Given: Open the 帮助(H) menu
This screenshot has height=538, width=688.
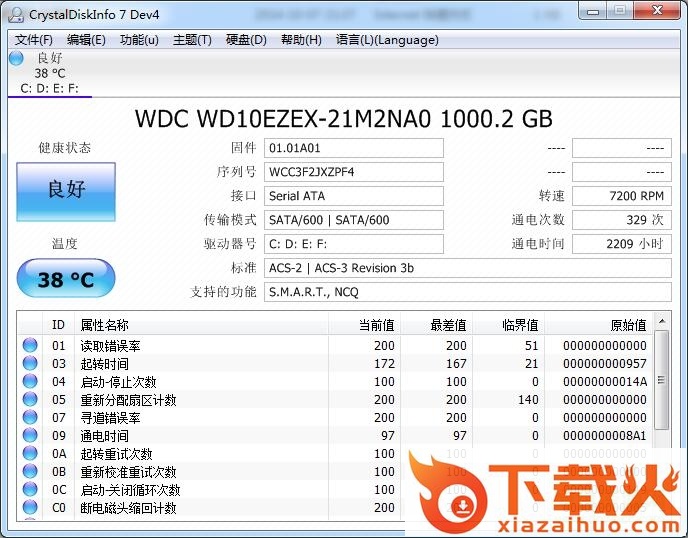Looking at the screenshot, I should pyautogui.click(x=301, y=40).
